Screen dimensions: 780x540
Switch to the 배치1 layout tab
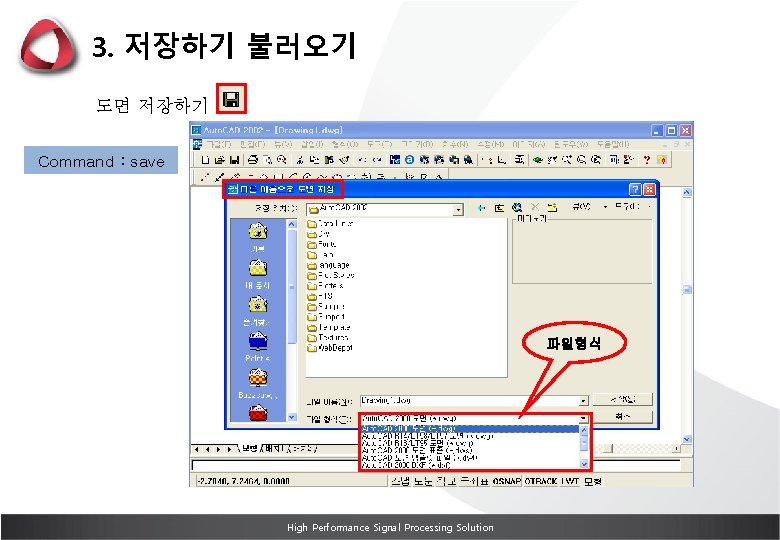[273, 449]
